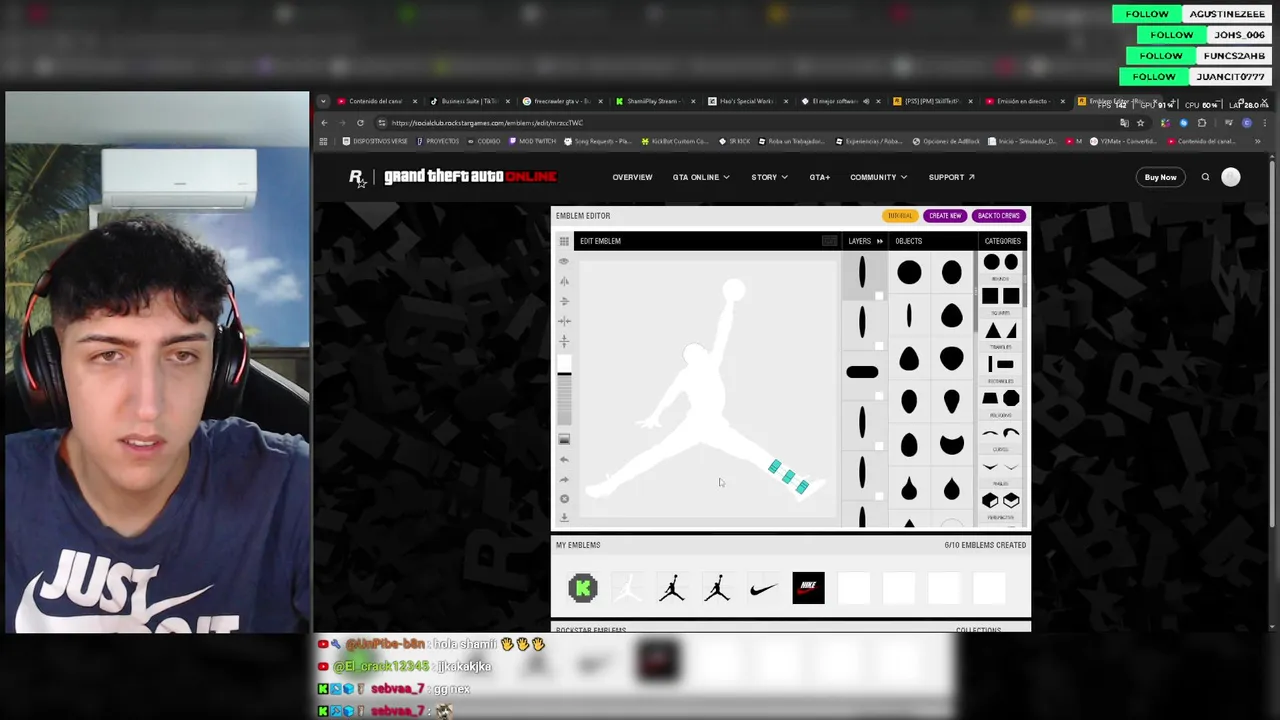Viewport: 1280px width, 720px height.
Task: Undo the last emblem edit
Action: click(x=564, y=459)
